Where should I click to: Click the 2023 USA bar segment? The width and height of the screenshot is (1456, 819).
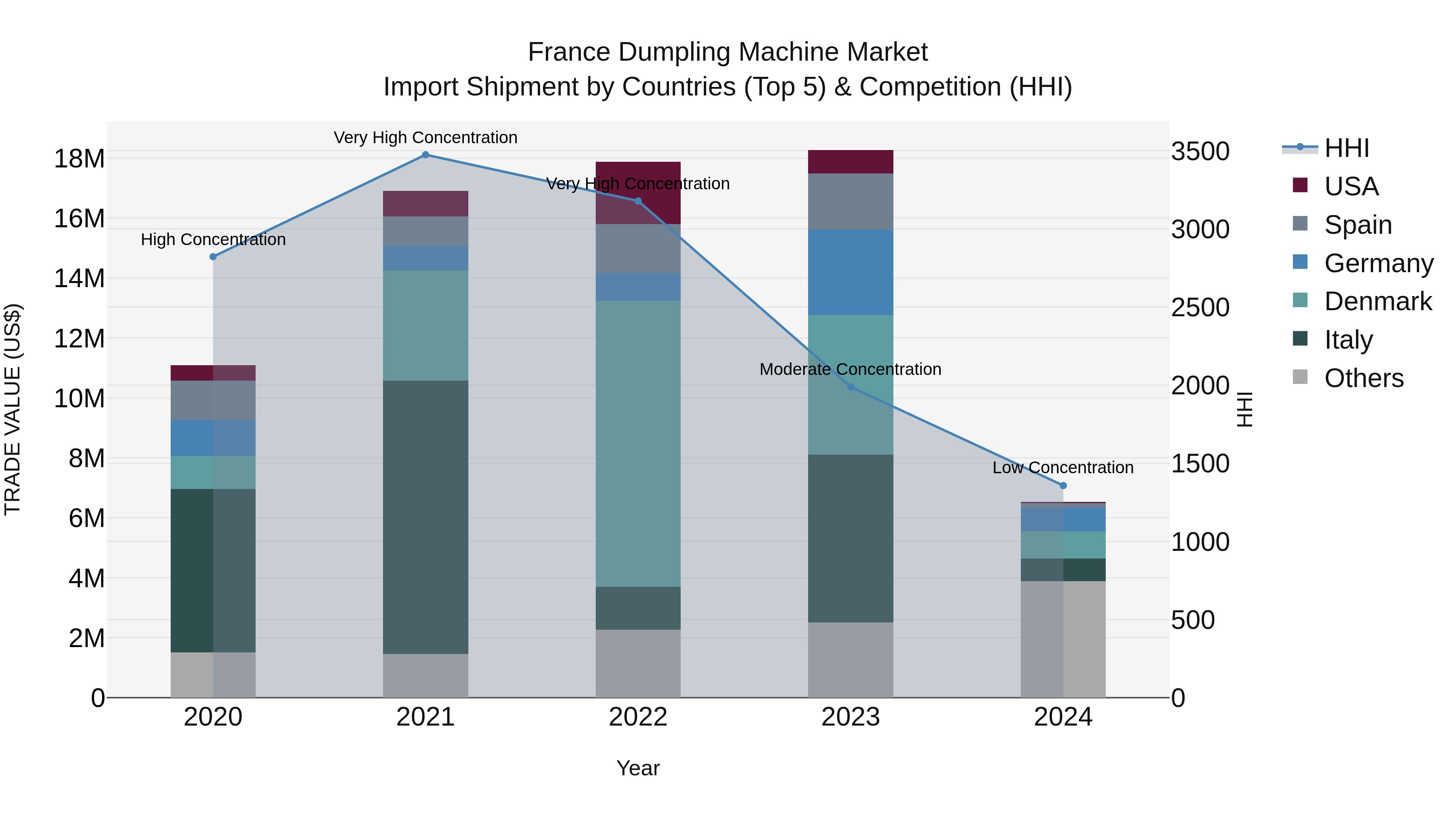pos(851,162)
